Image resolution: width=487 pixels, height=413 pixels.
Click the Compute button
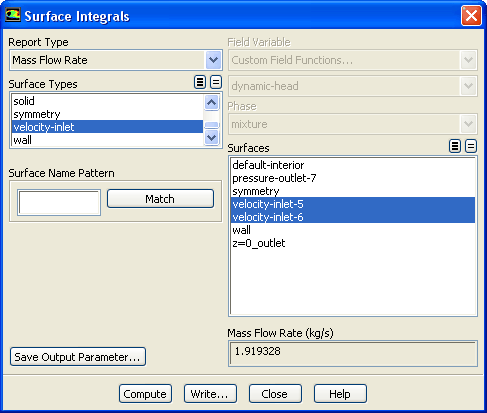145,394
